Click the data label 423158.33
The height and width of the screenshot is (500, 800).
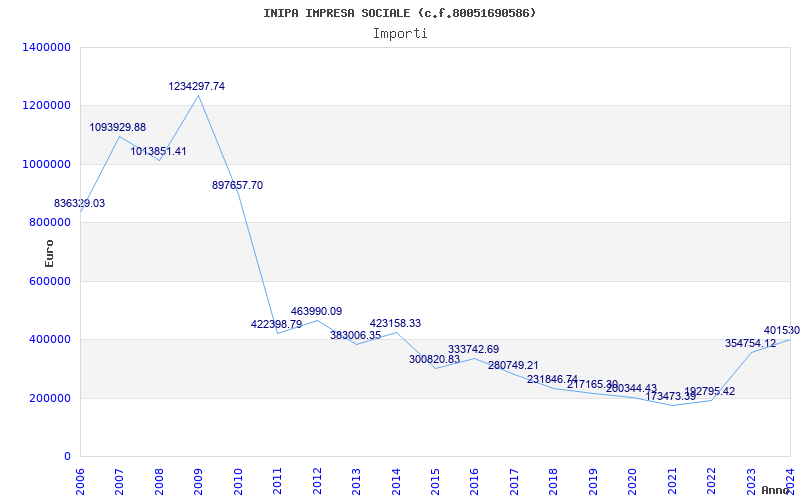395,323
